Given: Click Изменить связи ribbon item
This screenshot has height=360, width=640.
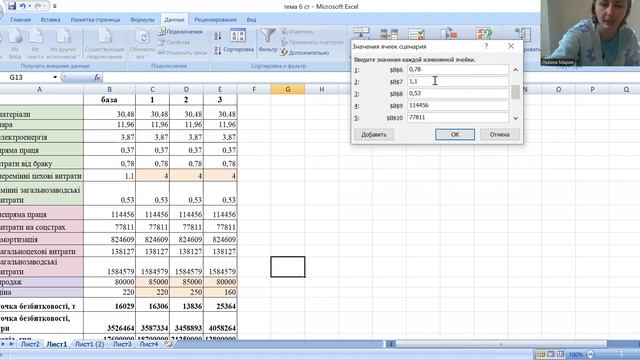Looking at the screenshot, I should [182, 52].
